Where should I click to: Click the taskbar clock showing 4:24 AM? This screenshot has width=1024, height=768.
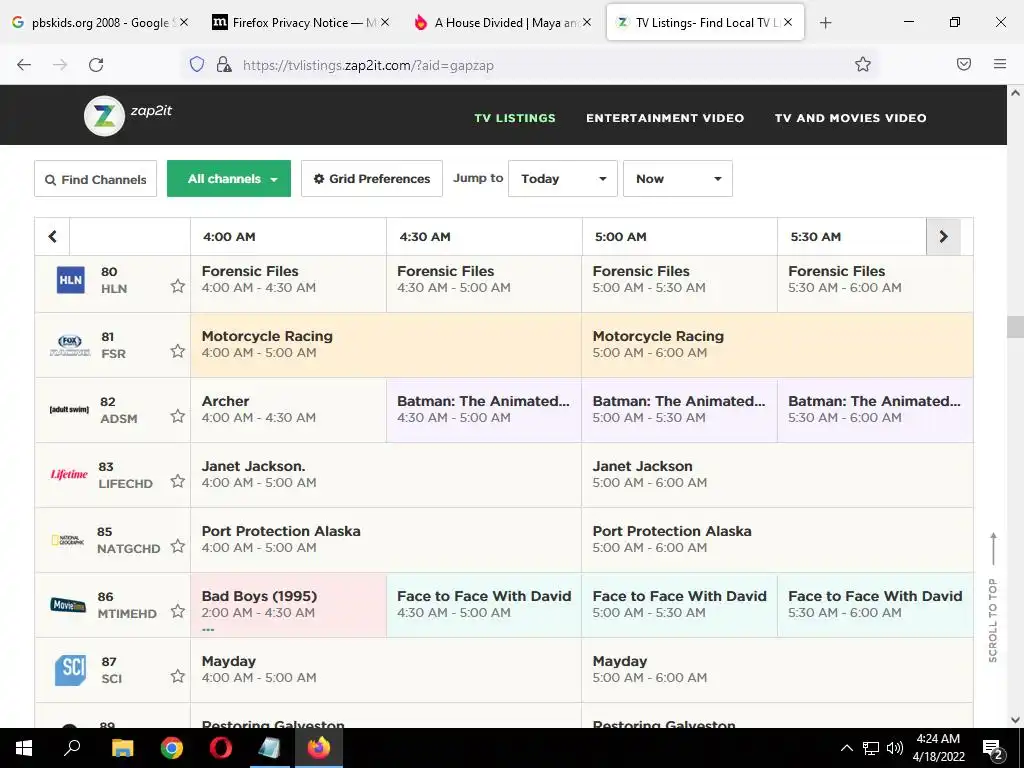938,748
